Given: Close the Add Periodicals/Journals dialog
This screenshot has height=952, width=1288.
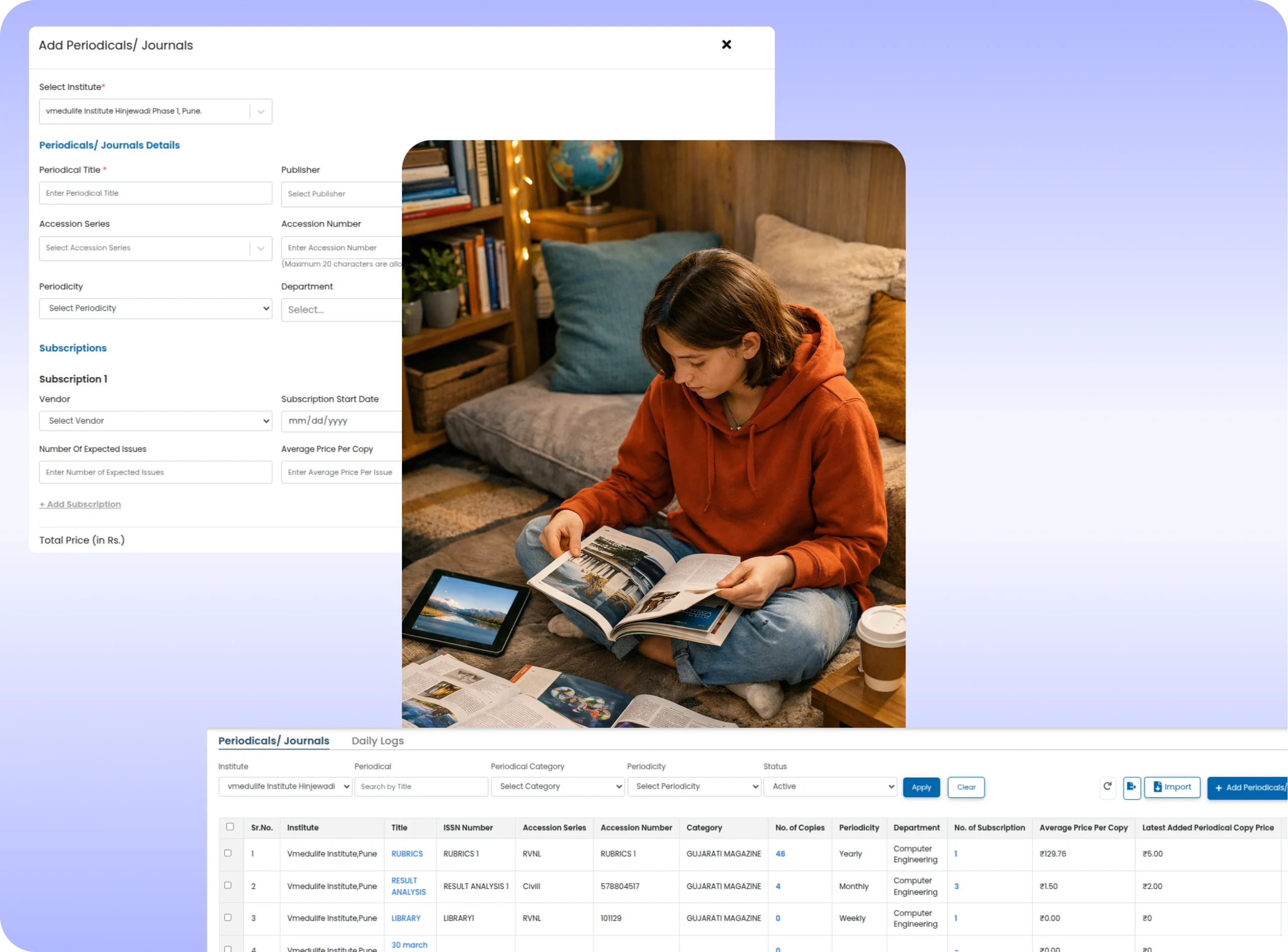Looking at the screenshot, I should tap(726, 44).
